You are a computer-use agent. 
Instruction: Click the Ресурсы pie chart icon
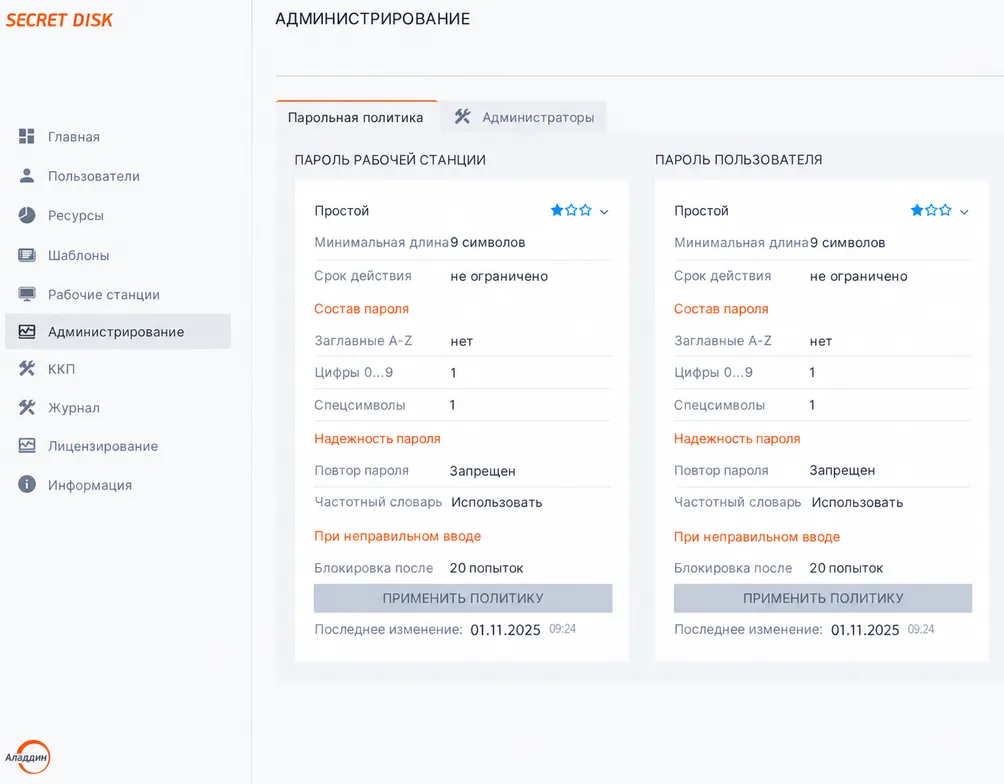click(x=26, y=215)
